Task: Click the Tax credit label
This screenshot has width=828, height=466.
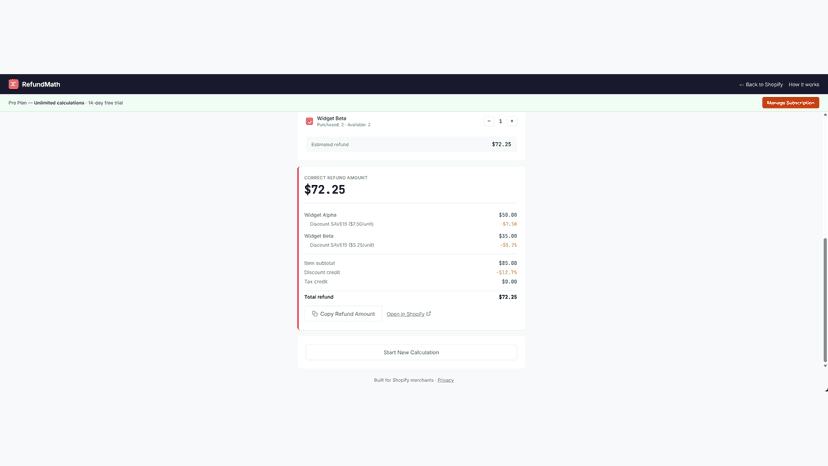Action: click(316, 282)
